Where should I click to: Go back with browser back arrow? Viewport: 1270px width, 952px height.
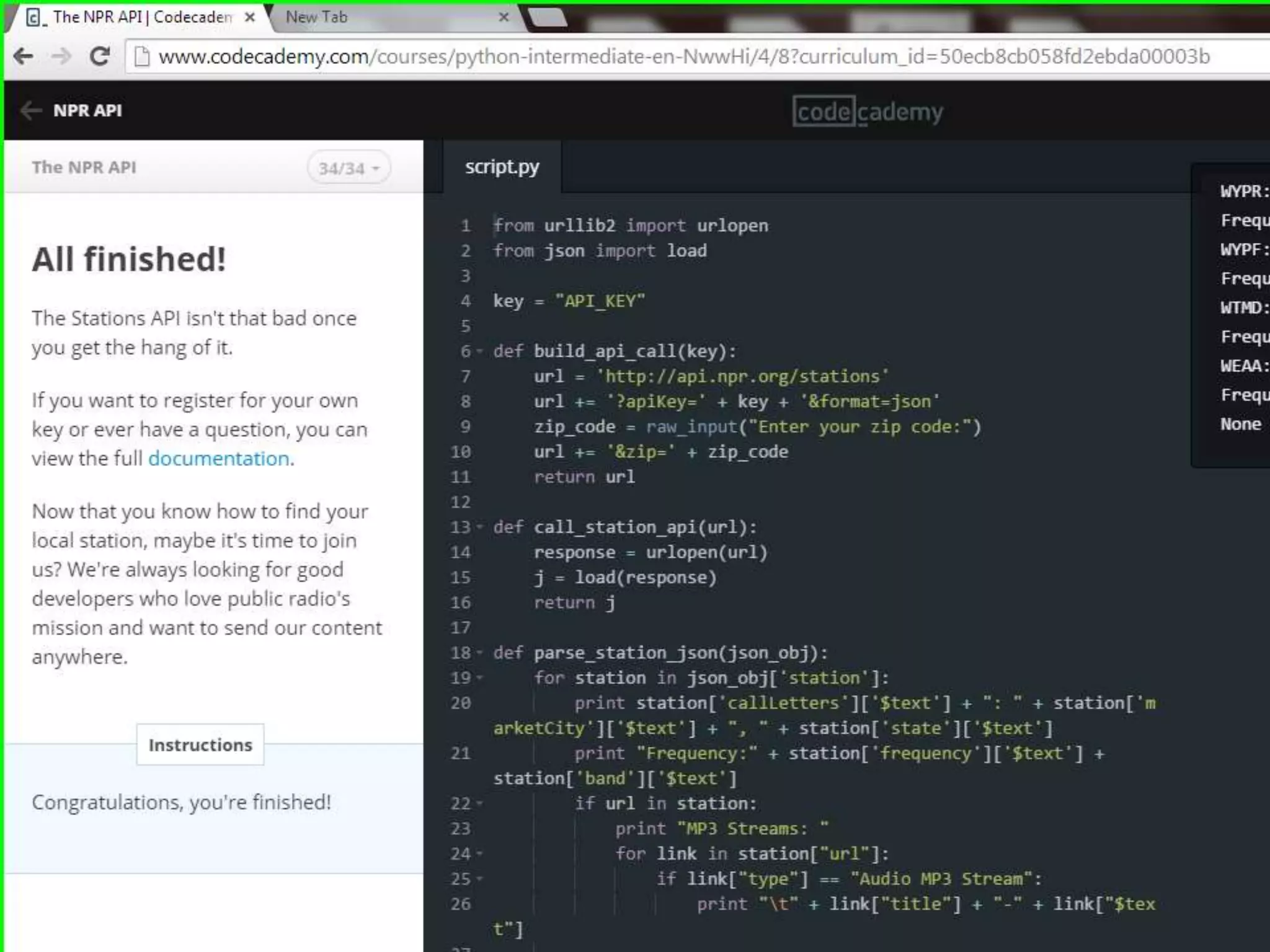[x=24, y=56]
